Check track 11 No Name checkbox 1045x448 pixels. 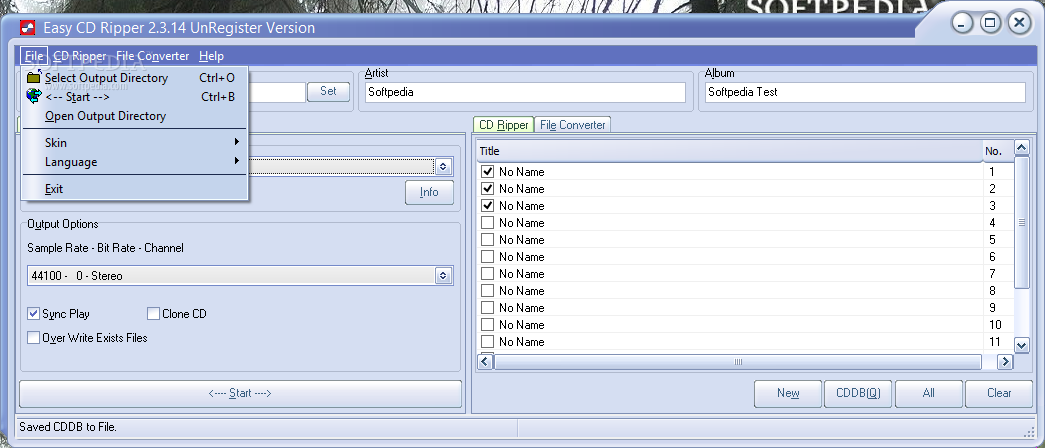coord(487,342)
